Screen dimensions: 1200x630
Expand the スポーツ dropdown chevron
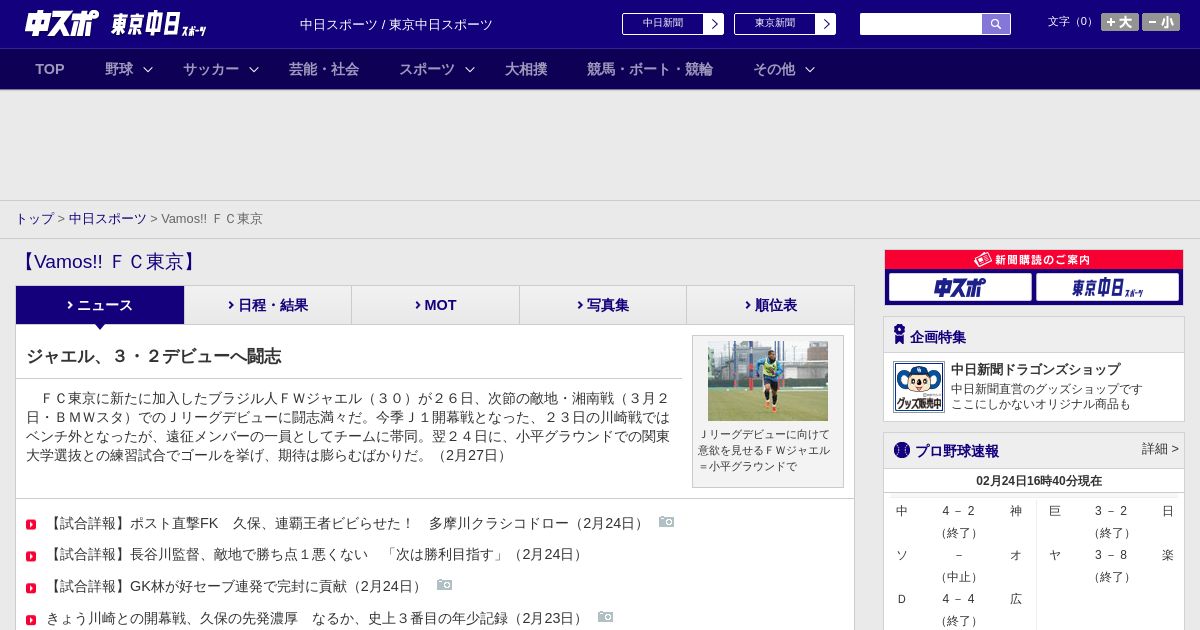tap(470, 69)
